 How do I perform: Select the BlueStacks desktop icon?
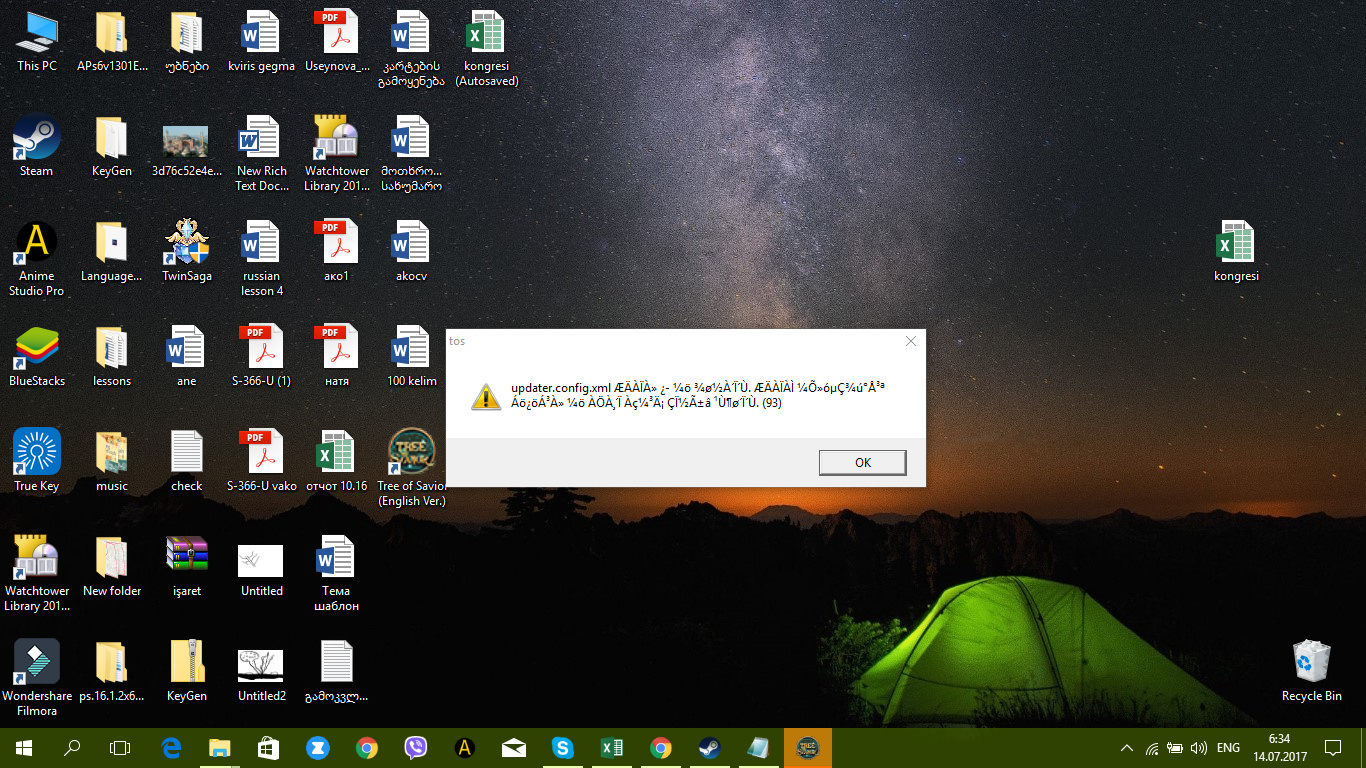(37, 350)
